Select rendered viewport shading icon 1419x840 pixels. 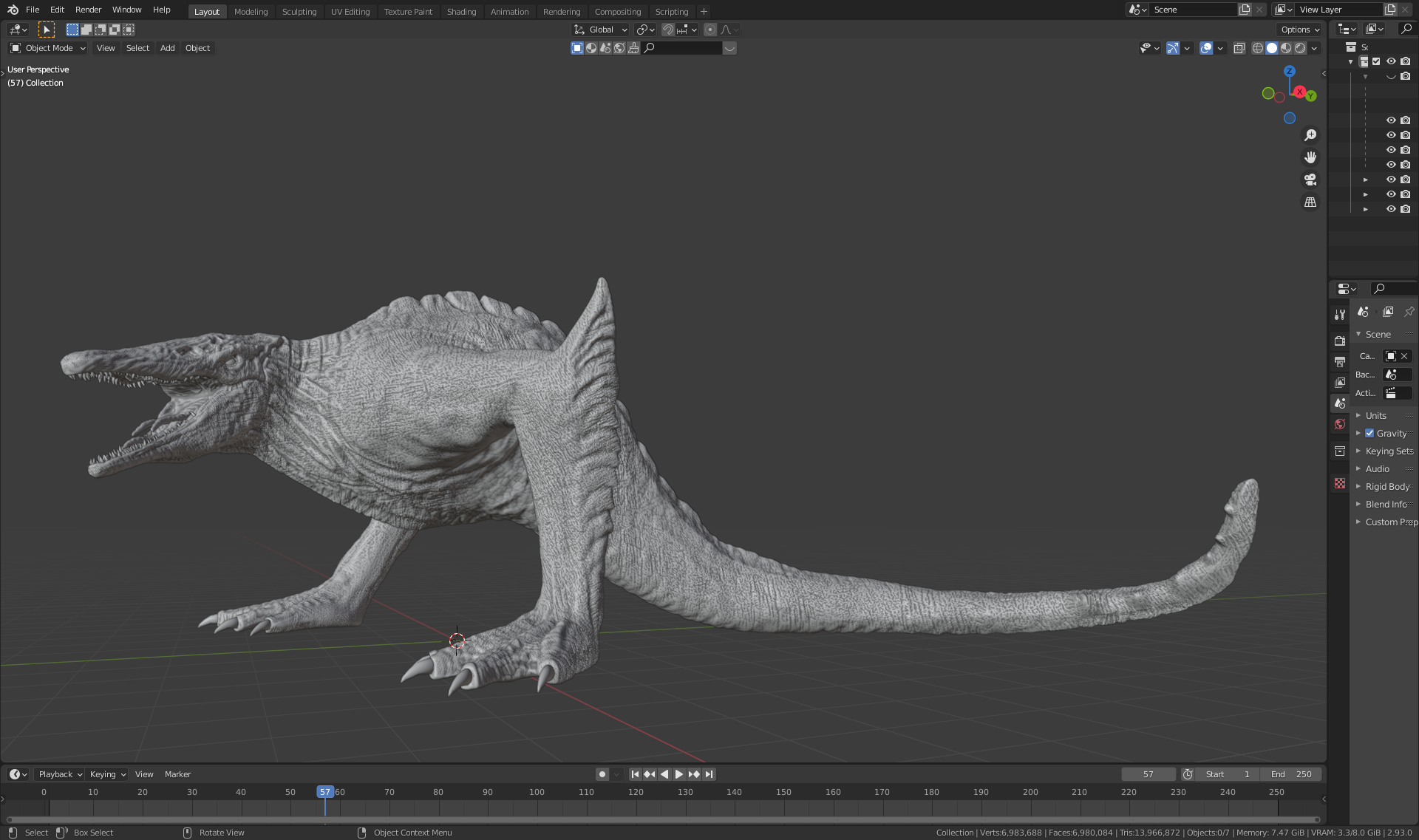(1301, 48)
